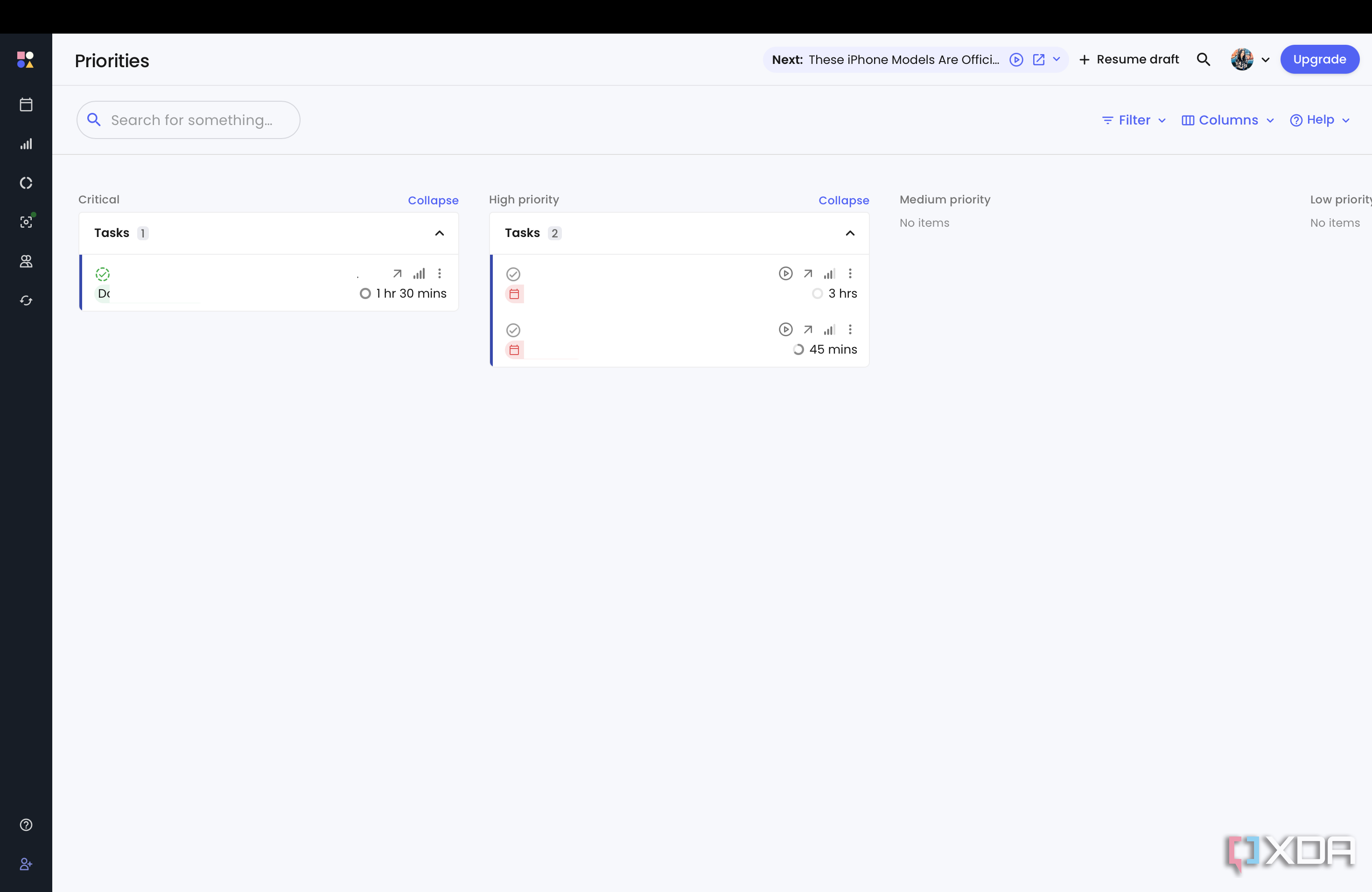The image size is (1372, 892).
Task: Click the 1 hr 30 mins progress circle
Action: pos(365,293)
